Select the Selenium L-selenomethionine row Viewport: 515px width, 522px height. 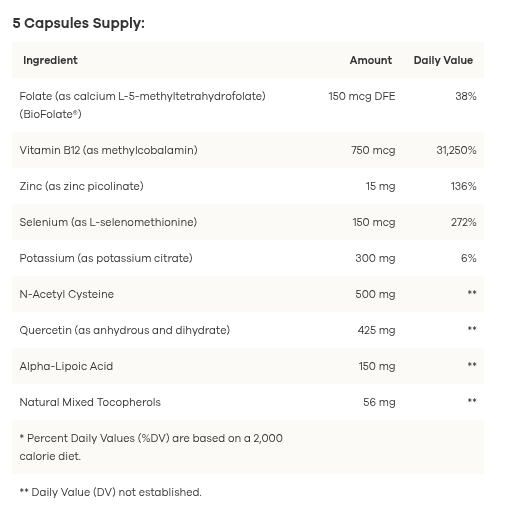[248, 222]
